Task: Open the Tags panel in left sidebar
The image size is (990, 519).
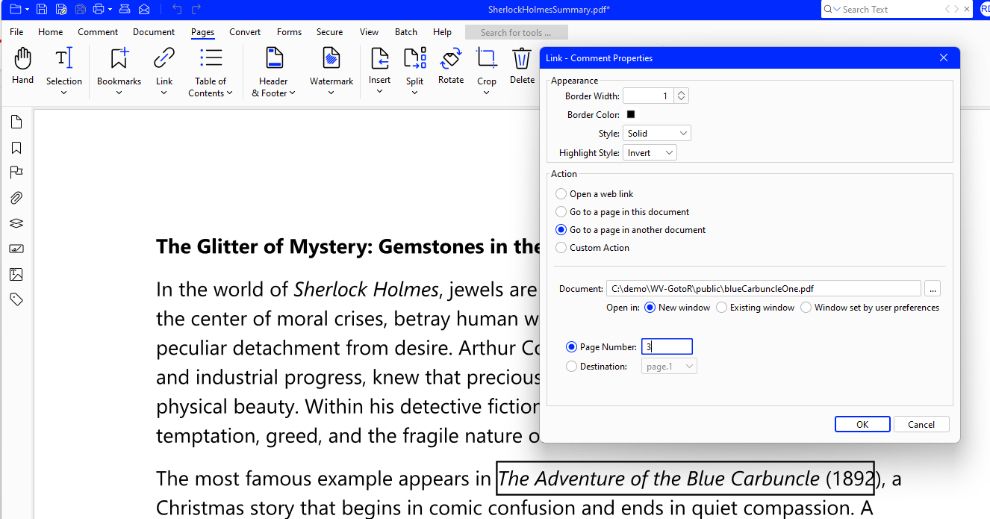Action: click(16, 299)
